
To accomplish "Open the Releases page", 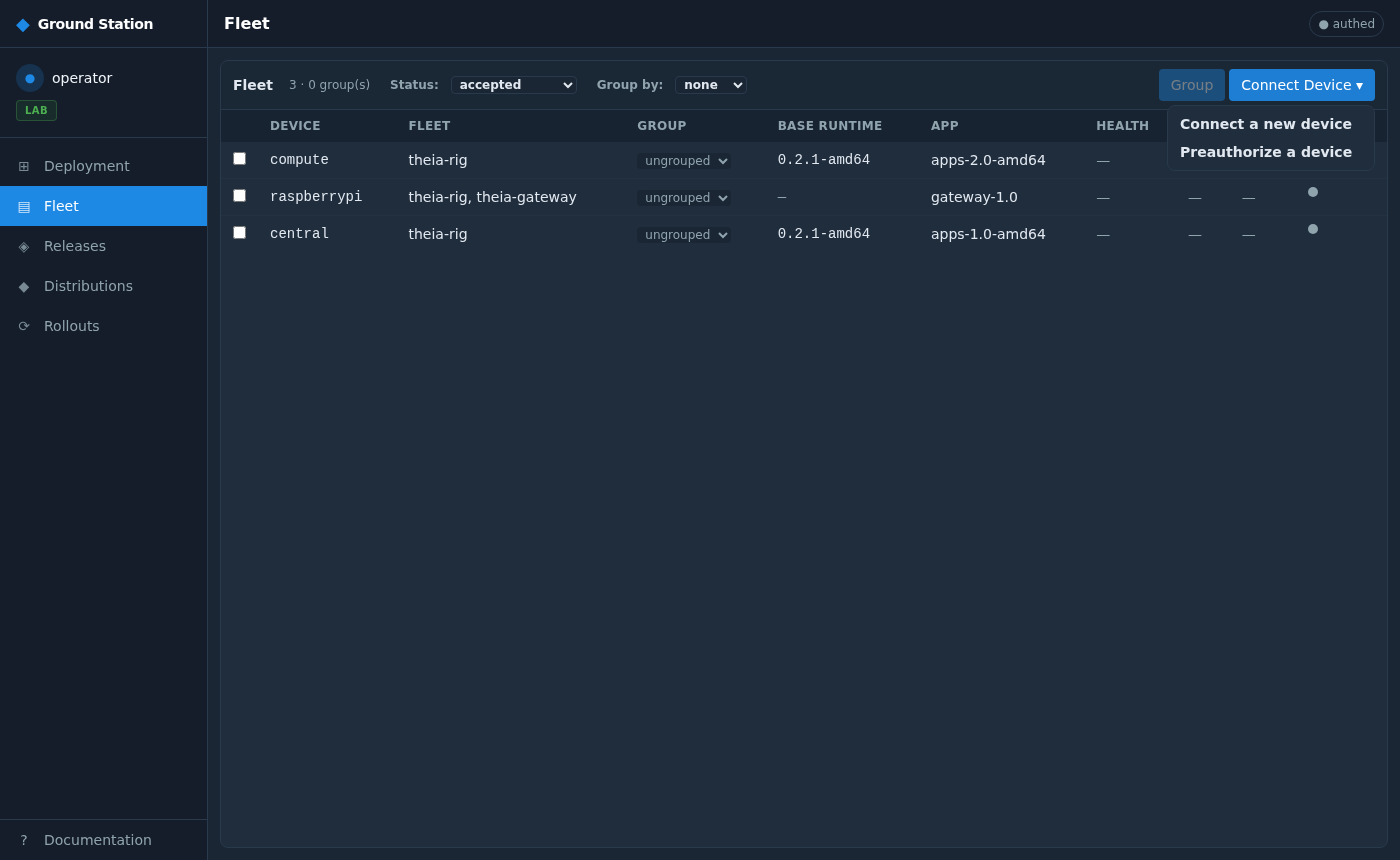I will pyautogui.click(x=104, y=246).
